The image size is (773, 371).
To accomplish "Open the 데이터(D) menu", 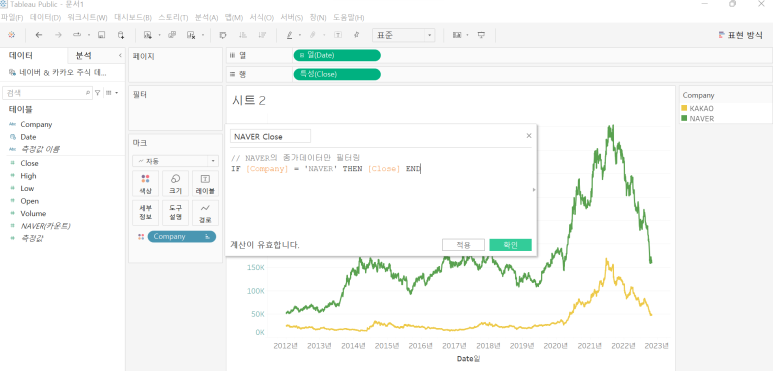I will click(x=45, y=18).
